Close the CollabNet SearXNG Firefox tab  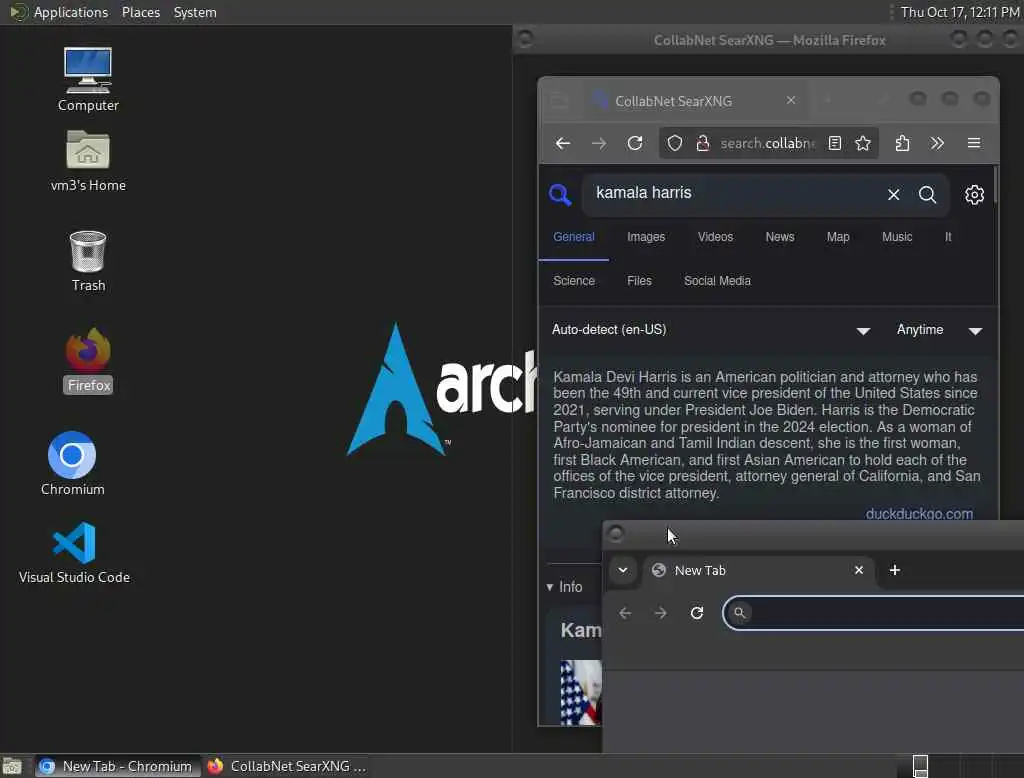[x=791, y=100]
